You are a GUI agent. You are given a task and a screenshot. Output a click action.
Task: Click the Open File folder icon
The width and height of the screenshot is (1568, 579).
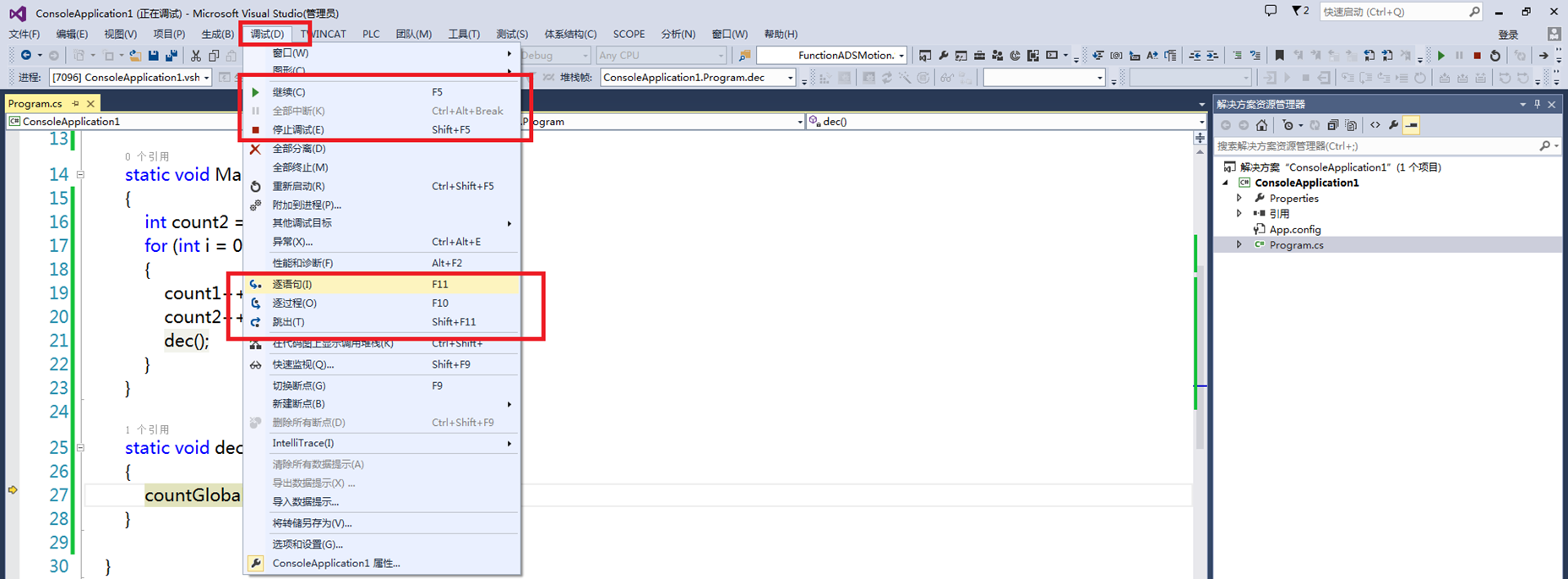[x=135, y=56]
